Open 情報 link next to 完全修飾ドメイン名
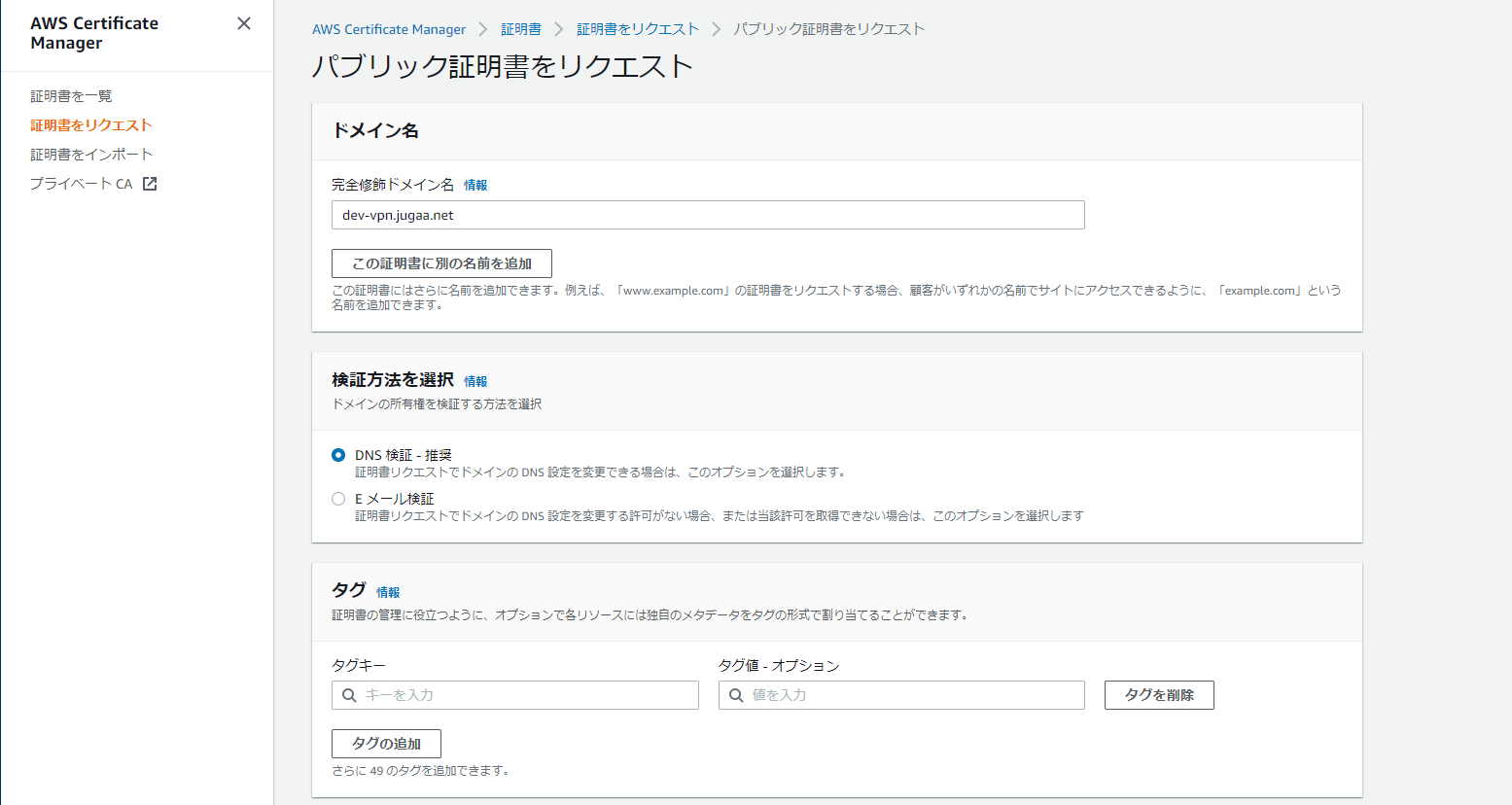The image size is (1512, 805). [475, 186]
